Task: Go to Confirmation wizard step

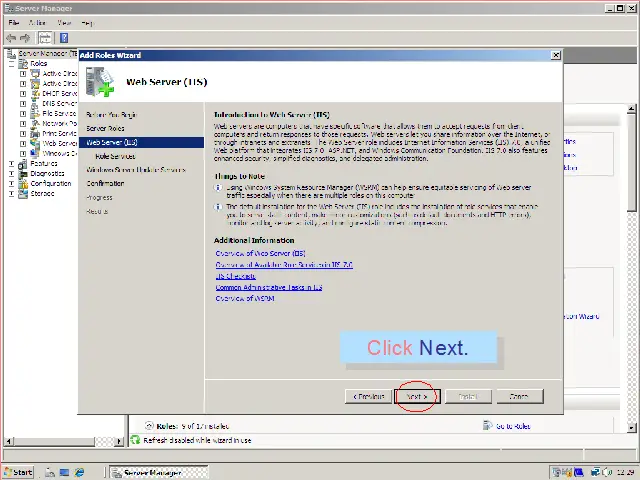Action: (x=105, y=183)
